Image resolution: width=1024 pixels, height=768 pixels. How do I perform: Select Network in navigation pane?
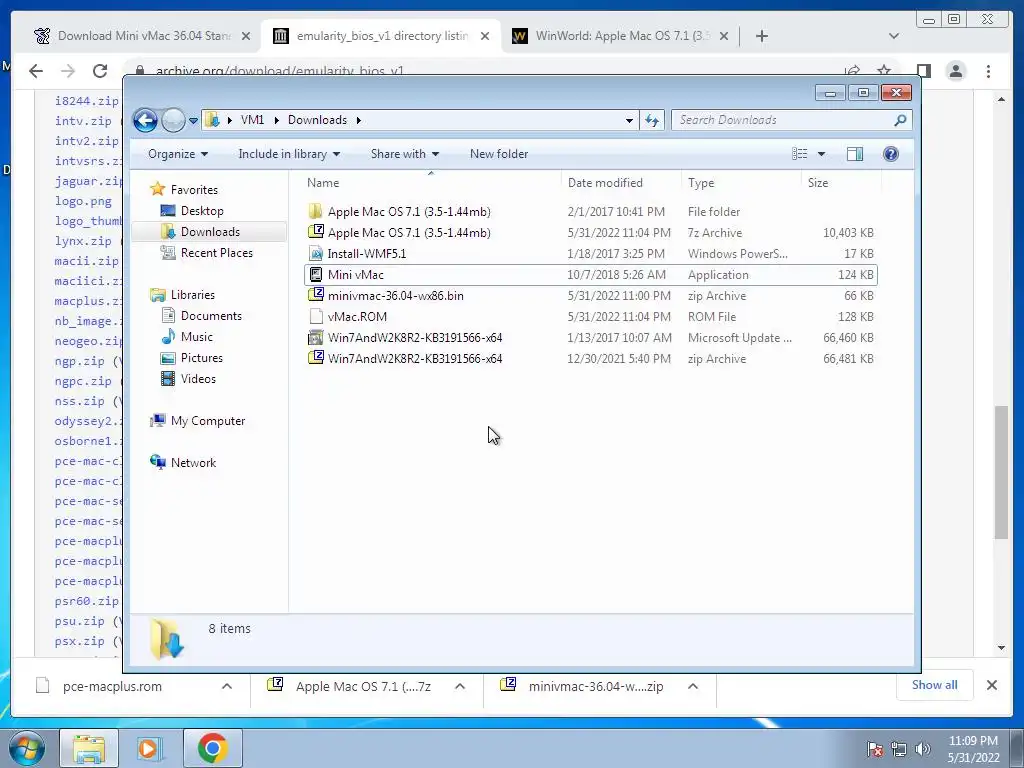193,463
